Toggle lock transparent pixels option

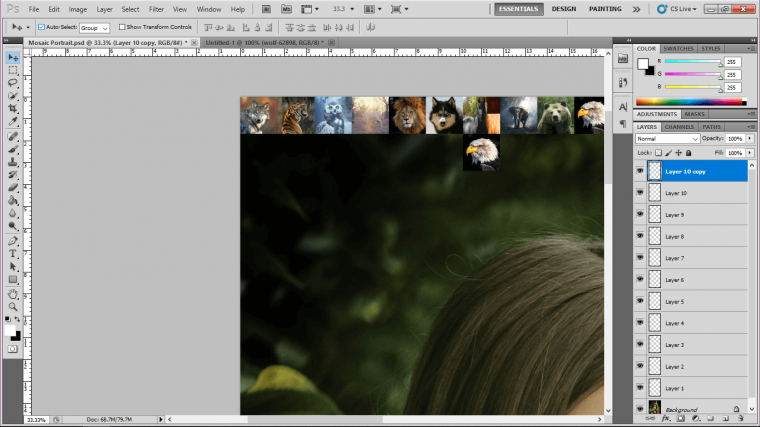point(658,153)
